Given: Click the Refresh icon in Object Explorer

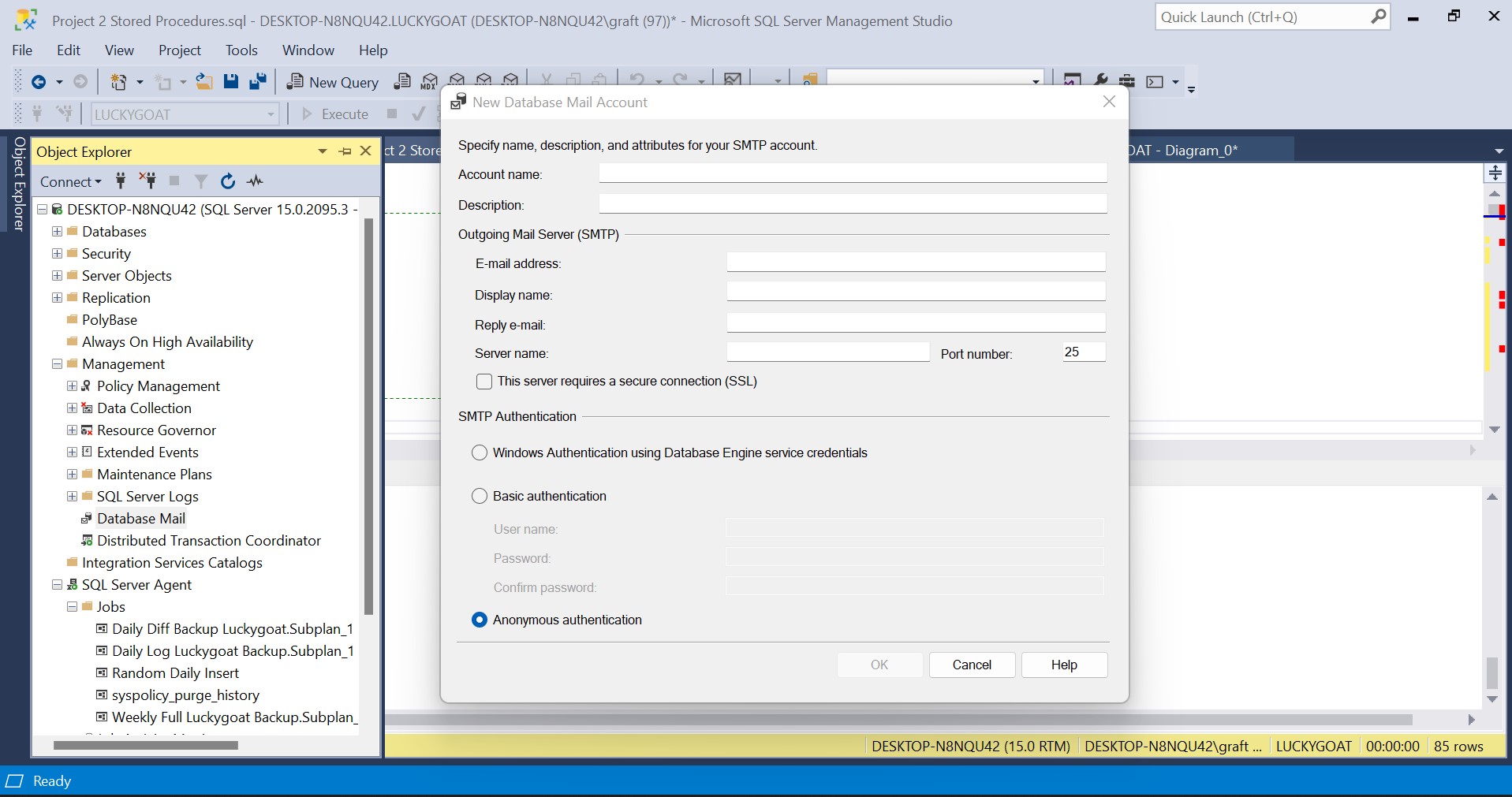Looking at the screenshot, I should point(228,181).
